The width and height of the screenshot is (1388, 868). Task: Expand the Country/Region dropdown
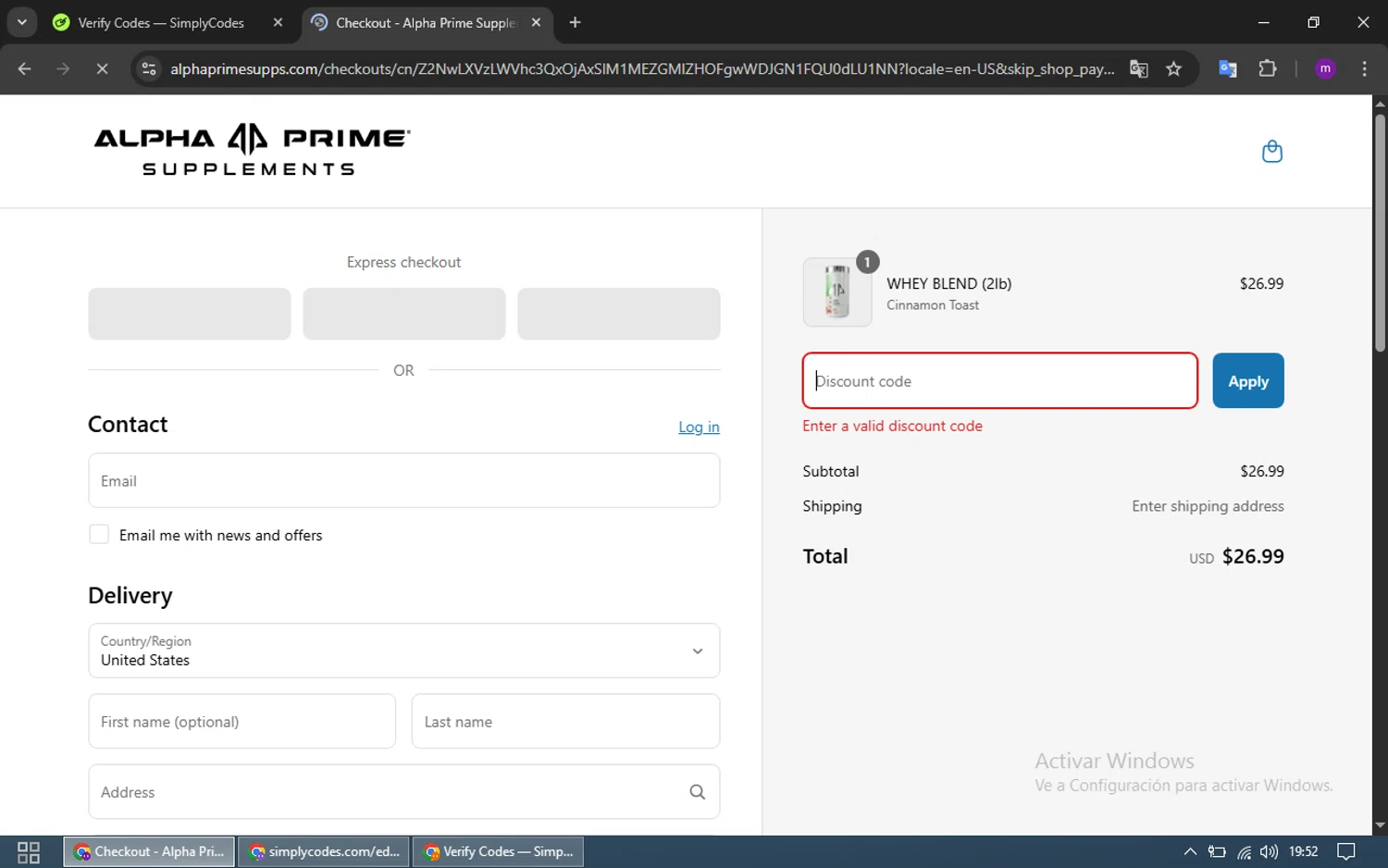[x=404, y=651]
